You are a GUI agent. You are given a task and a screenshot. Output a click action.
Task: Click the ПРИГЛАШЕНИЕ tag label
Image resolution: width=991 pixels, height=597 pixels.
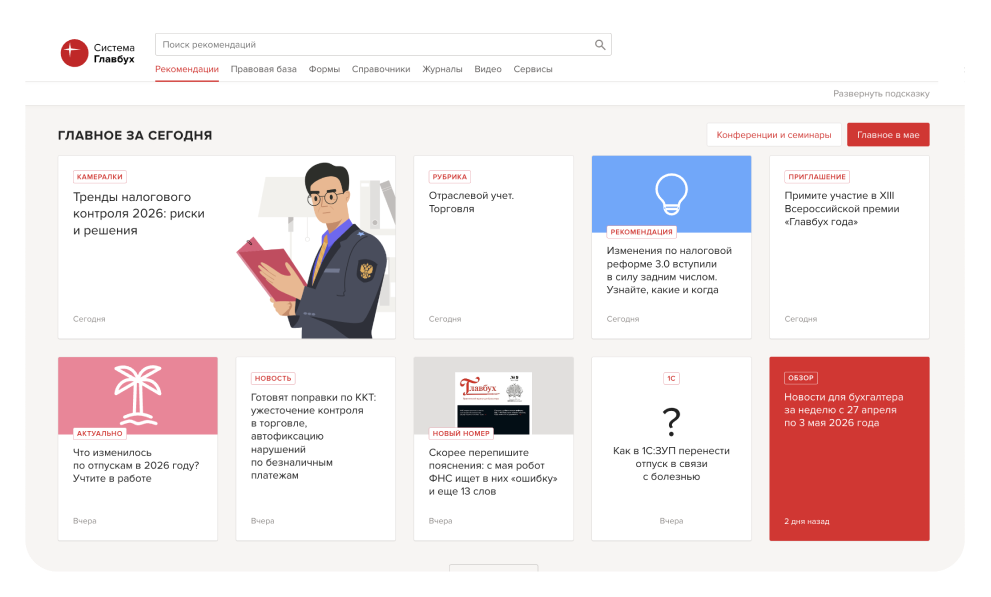[817, 177]
